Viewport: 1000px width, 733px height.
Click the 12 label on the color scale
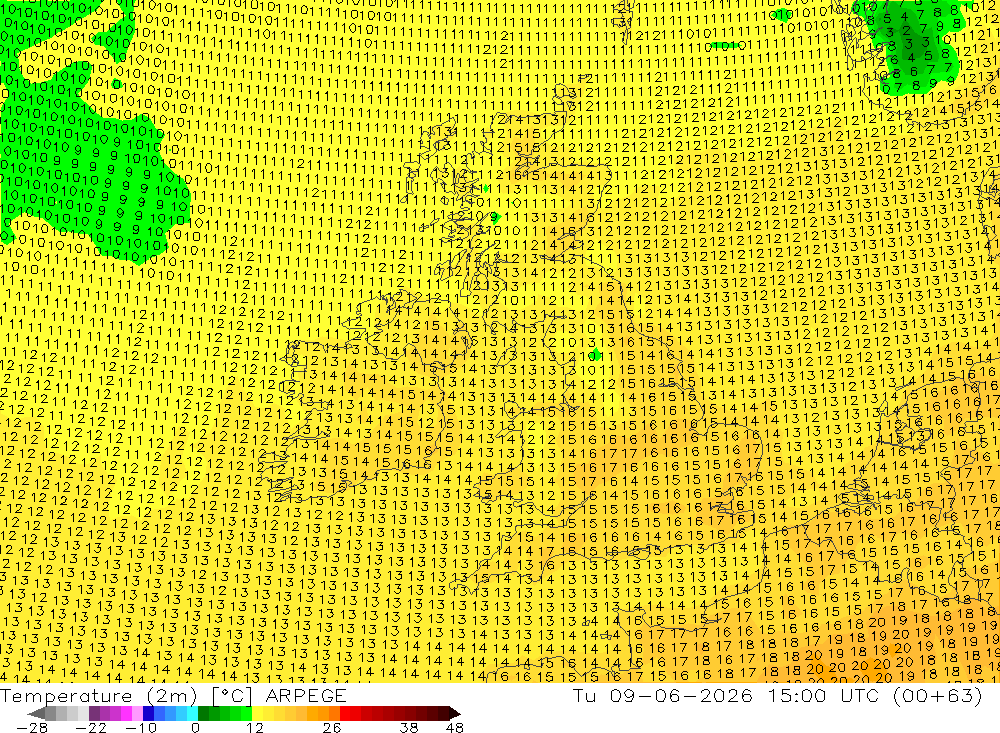click(254, 728)
